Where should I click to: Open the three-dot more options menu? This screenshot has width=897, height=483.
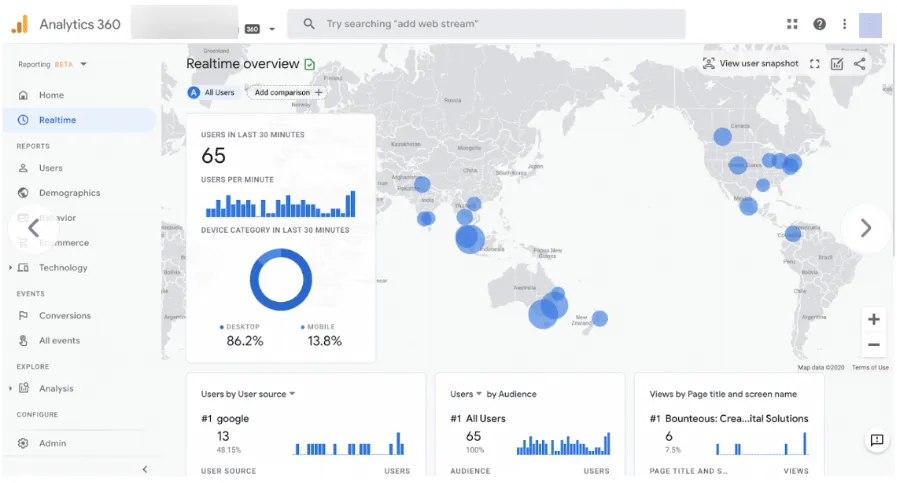pos(845,24)
